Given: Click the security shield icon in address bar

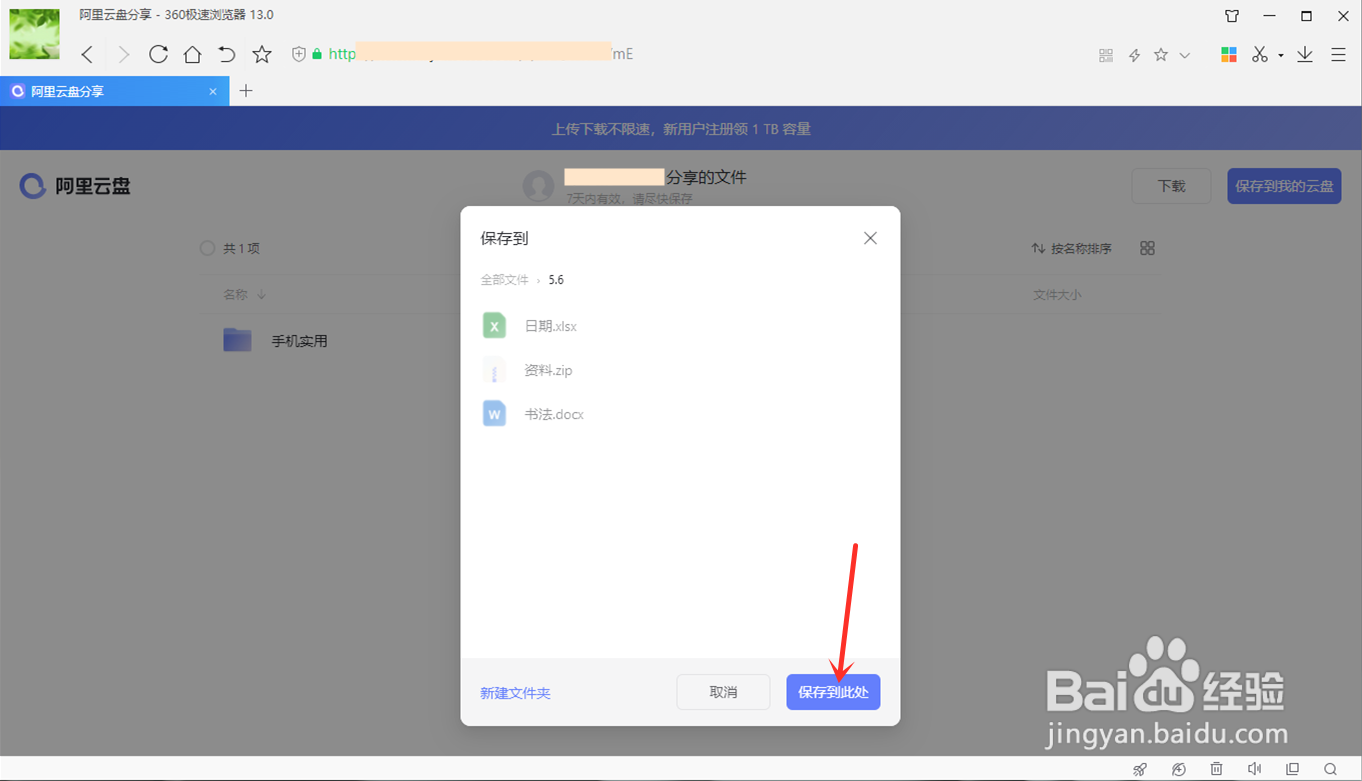Looking at the screenshot, I should pyautogui.click(x=298, y=54).
